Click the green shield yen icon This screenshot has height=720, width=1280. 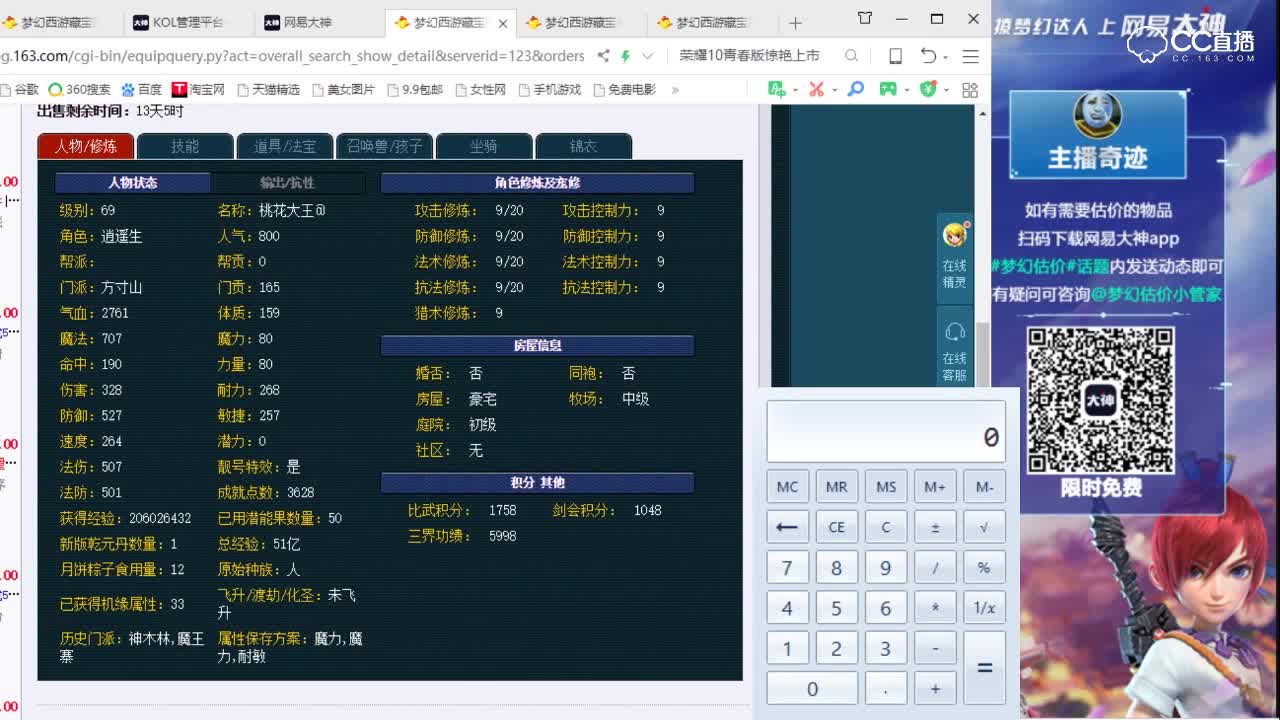click(x=928, y=90)
